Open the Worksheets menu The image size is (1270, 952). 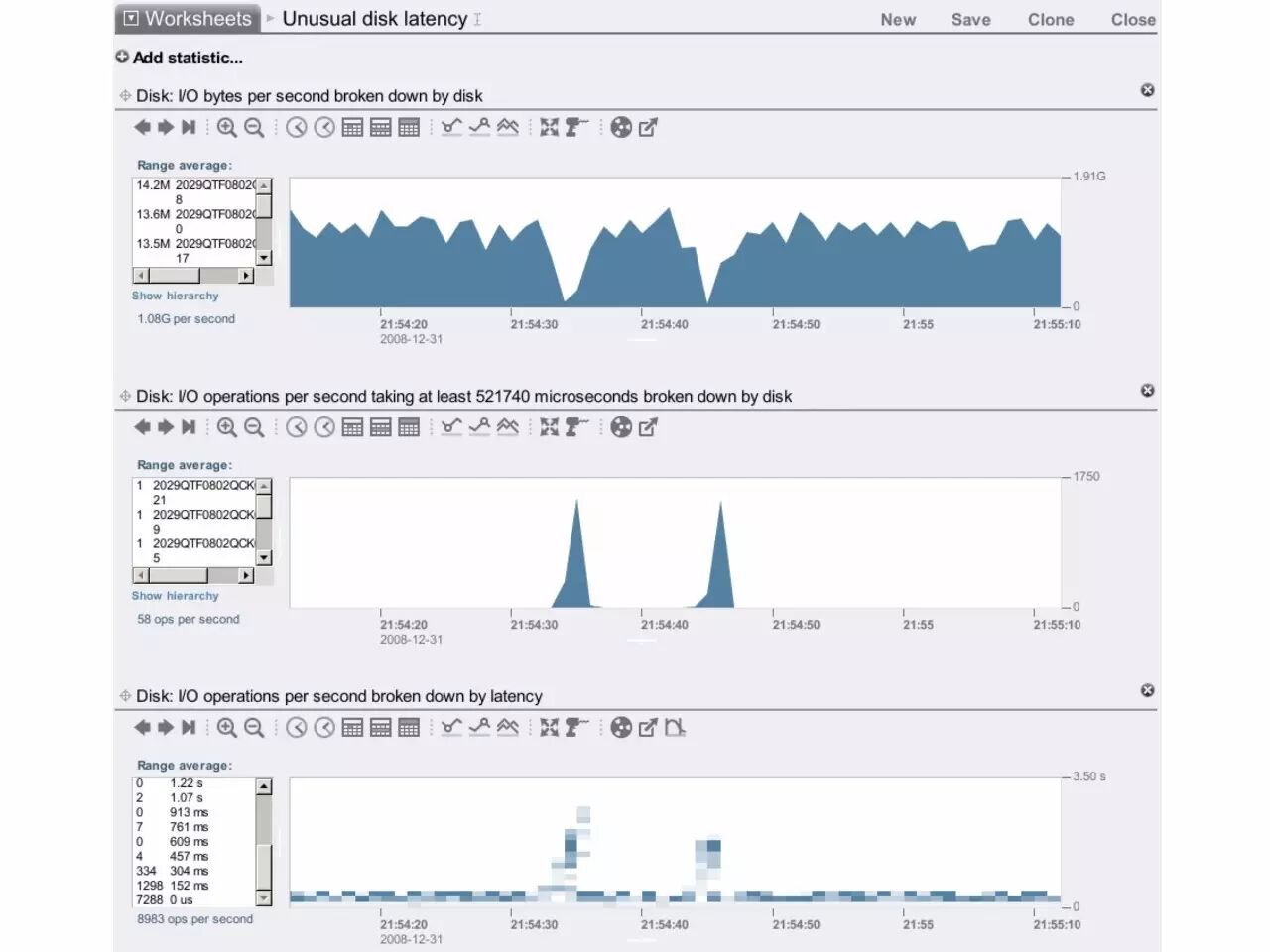(x=188, y=18)
